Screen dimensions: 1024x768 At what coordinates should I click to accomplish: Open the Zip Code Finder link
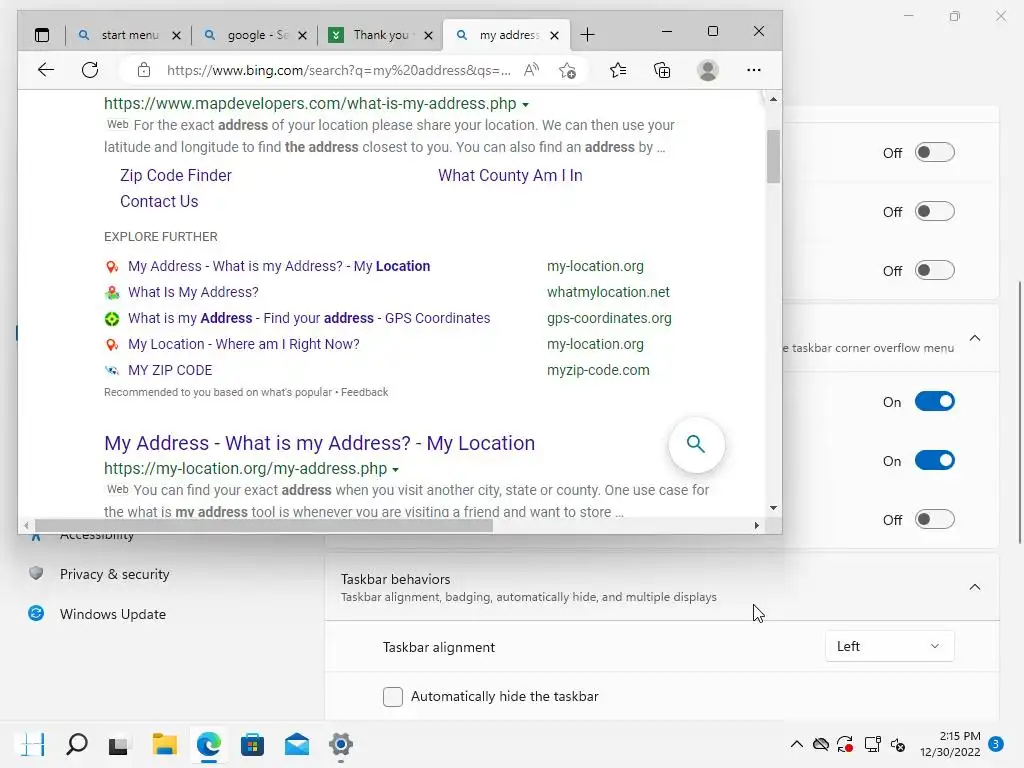tap(176, 175)
